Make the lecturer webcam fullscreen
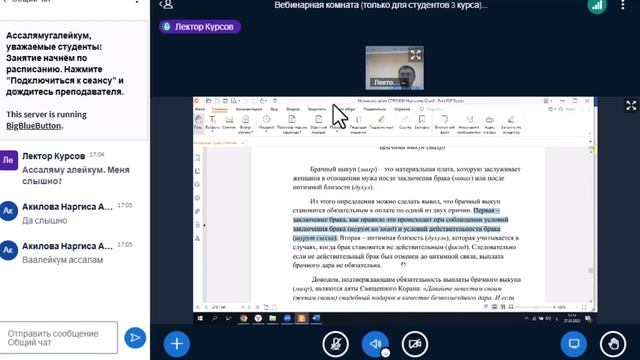The height and width of the screenshot is (360, 640). 416,55
